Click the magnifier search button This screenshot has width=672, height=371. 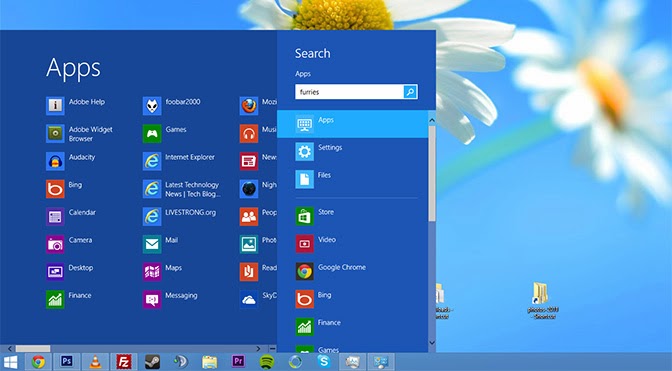pos(410,92)
